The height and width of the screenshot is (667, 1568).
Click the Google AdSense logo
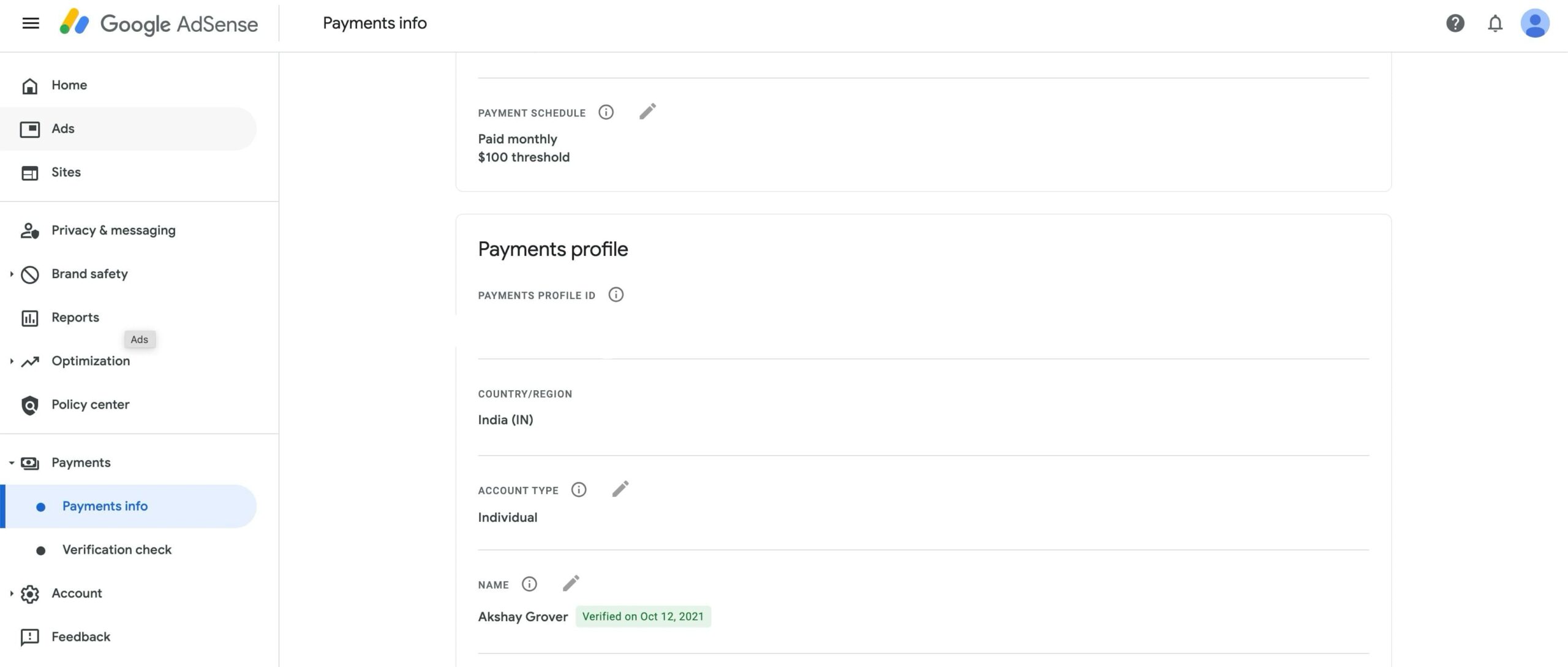coord(159,23)
